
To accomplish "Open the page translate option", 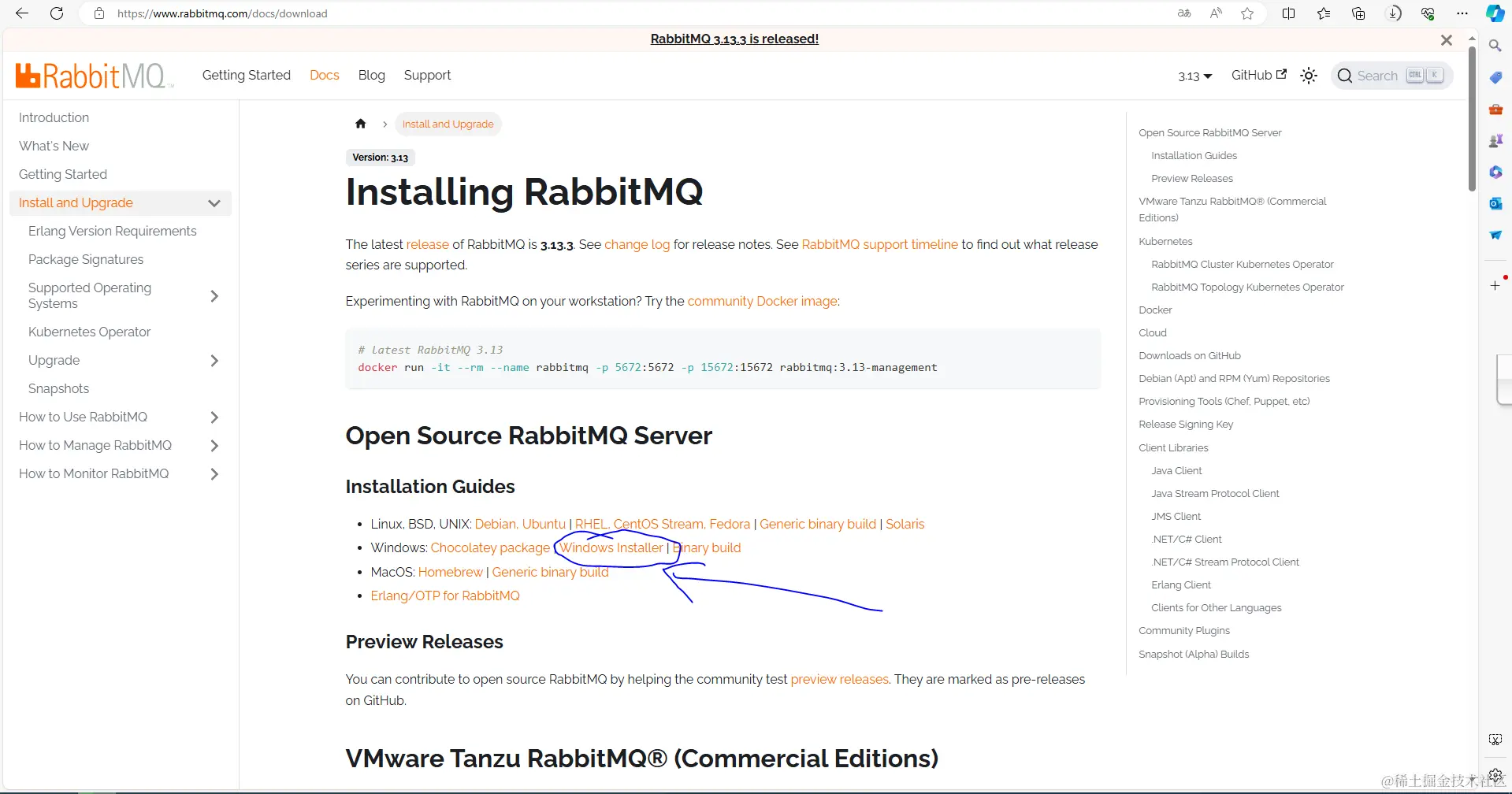I will (1183, 13).
